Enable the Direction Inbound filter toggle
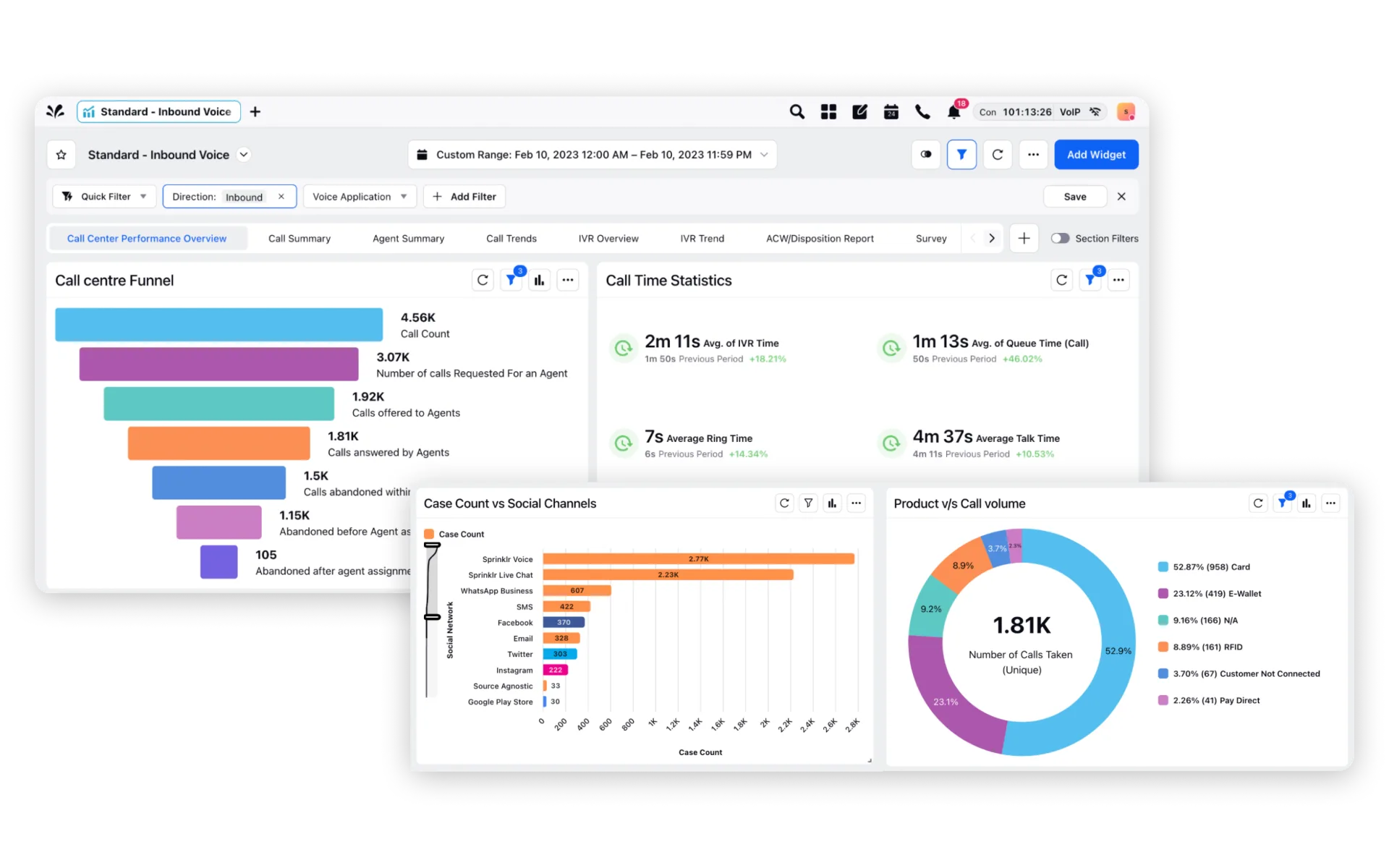 (x=227, y=196)
